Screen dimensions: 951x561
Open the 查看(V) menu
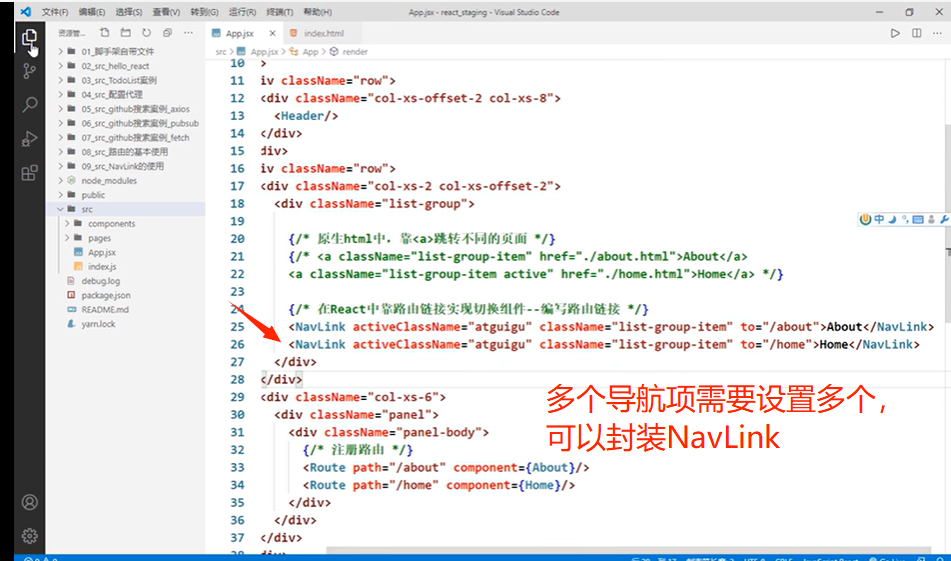[166, 12]
